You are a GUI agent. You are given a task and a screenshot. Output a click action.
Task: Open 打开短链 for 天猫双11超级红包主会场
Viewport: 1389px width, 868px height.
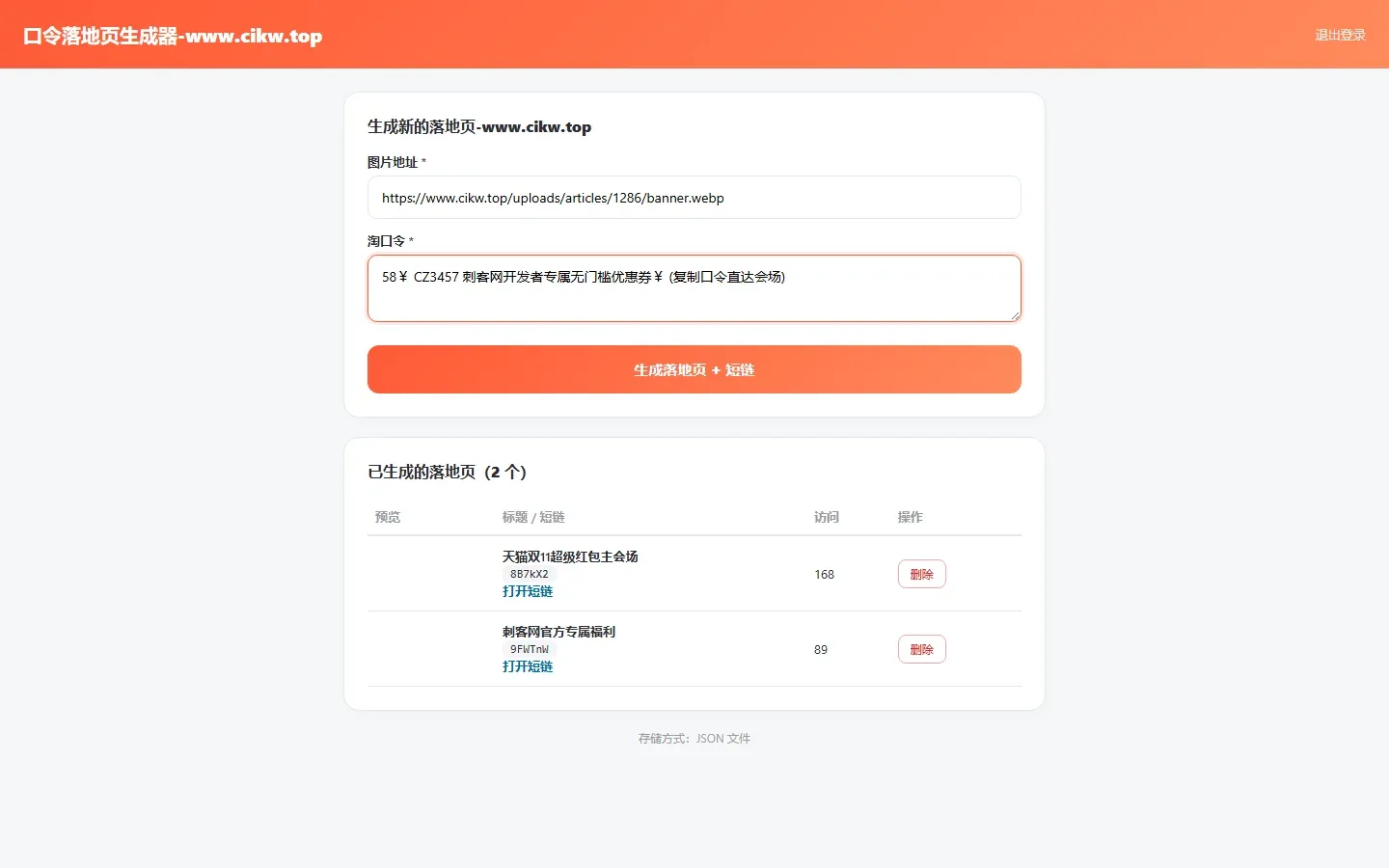528,591
